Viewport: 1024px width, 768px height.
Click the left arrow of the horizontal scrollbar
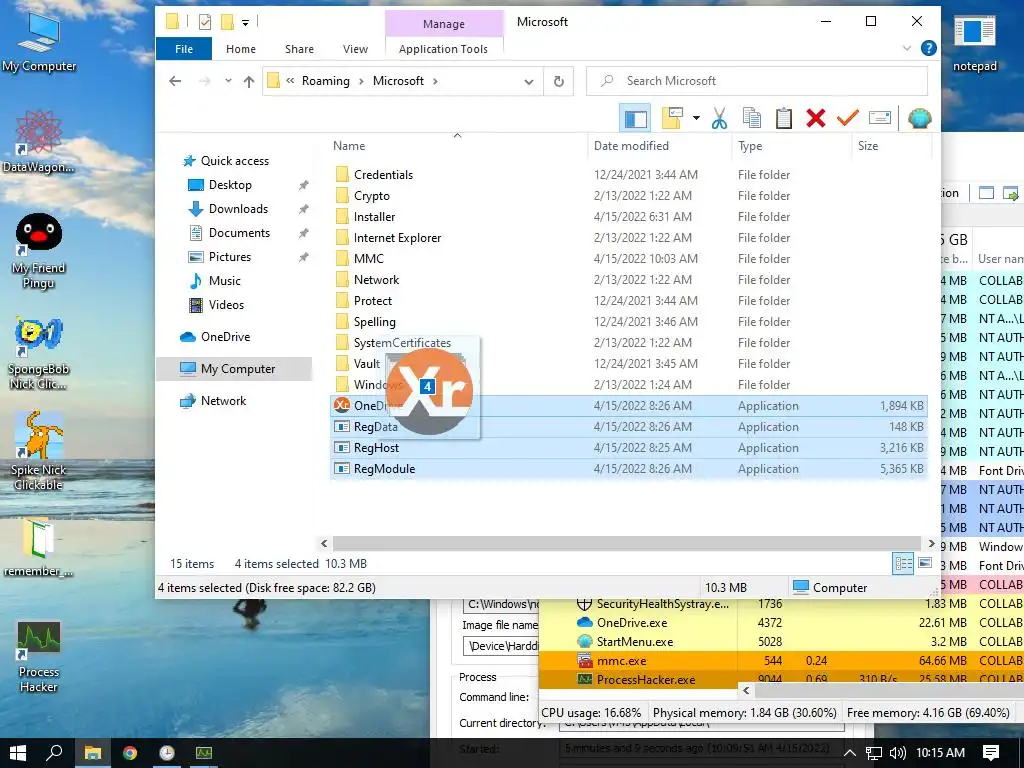[324, 543]
